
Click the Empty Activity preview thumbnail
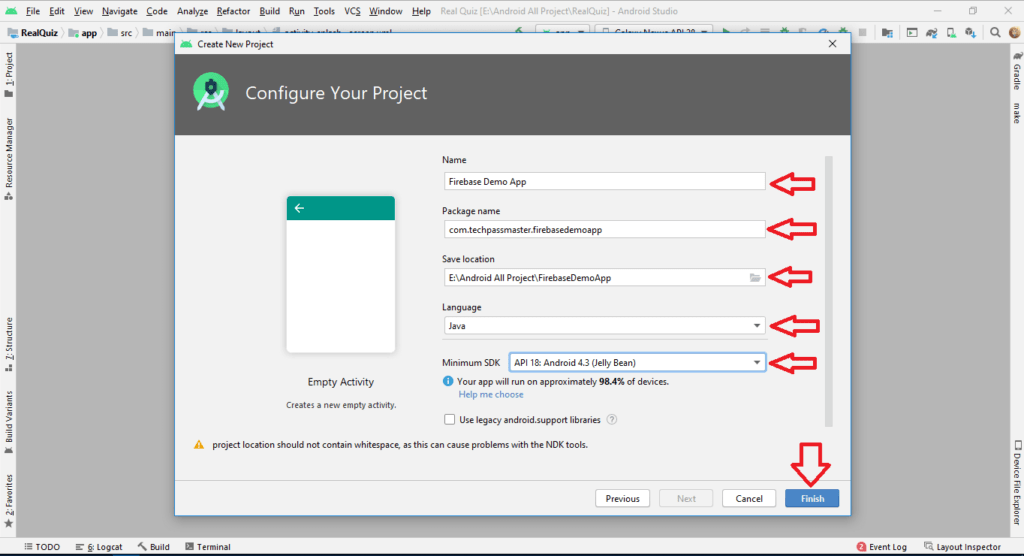click(x=340, y=274)
